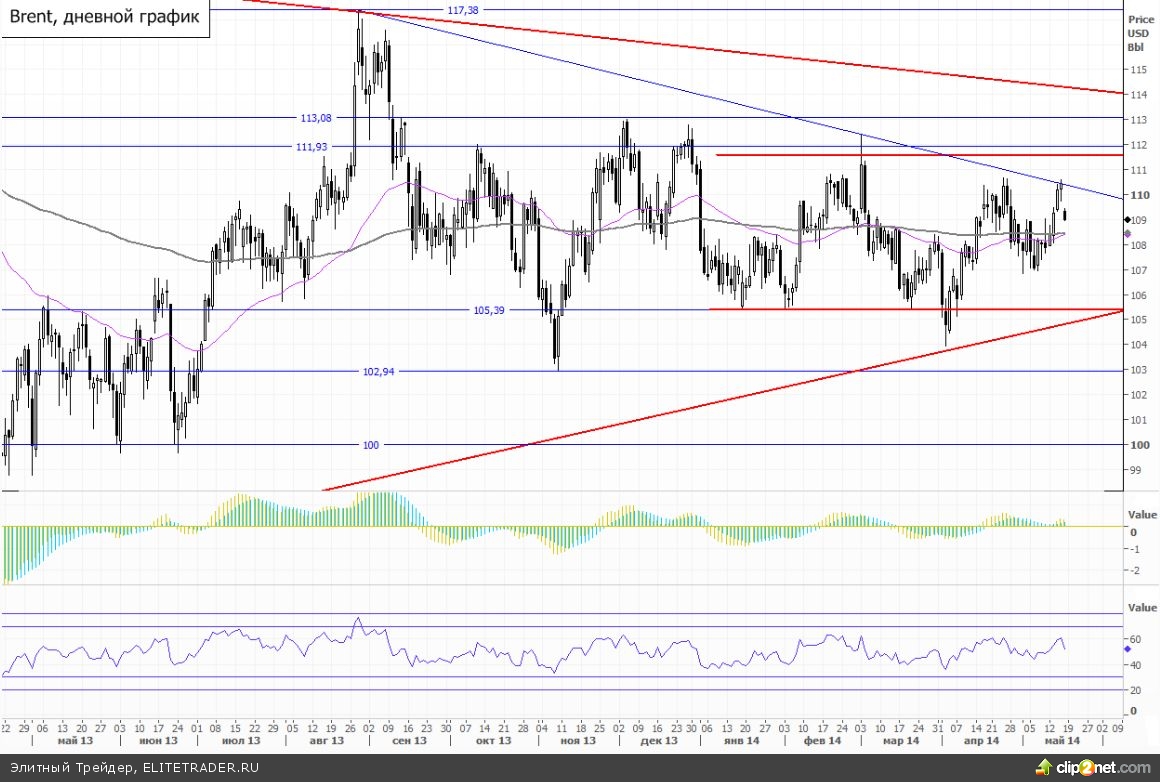Select the май 13 month on time axis
1160x782 pixels.
click(x=74, y=741)
